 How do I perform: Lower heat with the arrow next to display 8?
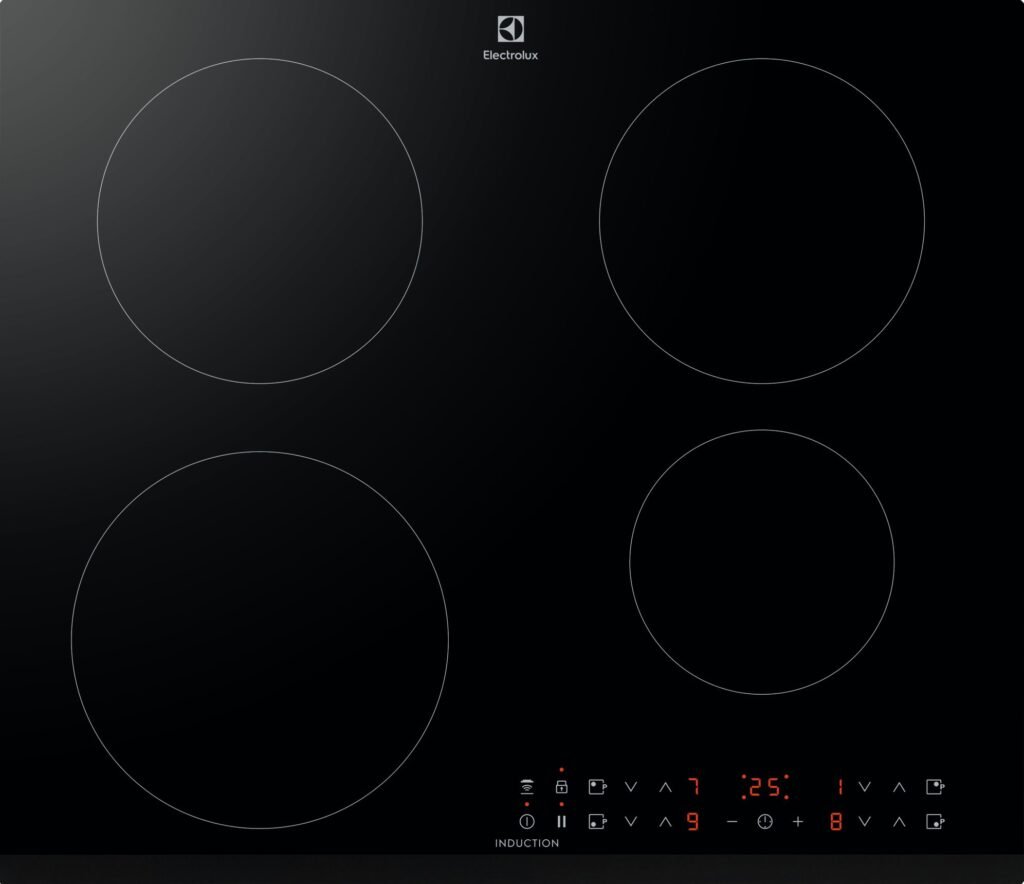coord(865,821)
